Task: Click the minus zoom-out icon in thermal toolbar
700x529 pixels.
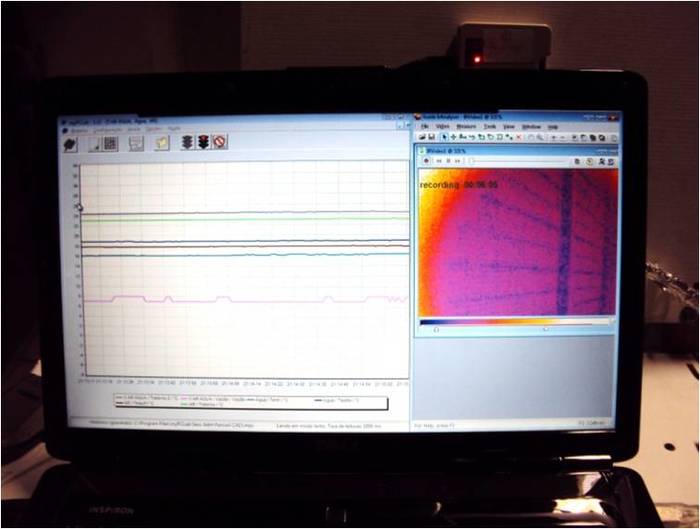Action: pyautogui.click(x=562, y=138)
